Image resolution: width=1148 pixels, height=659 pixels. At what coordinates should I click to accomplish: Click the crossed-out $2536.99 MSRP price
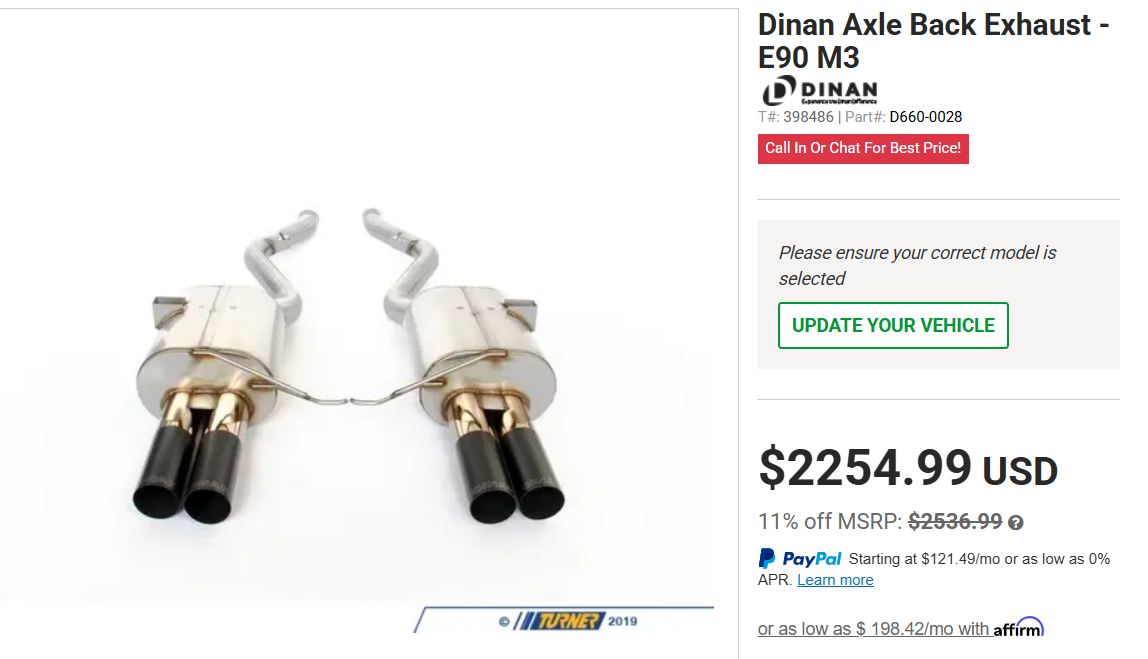tap(955, 521)
